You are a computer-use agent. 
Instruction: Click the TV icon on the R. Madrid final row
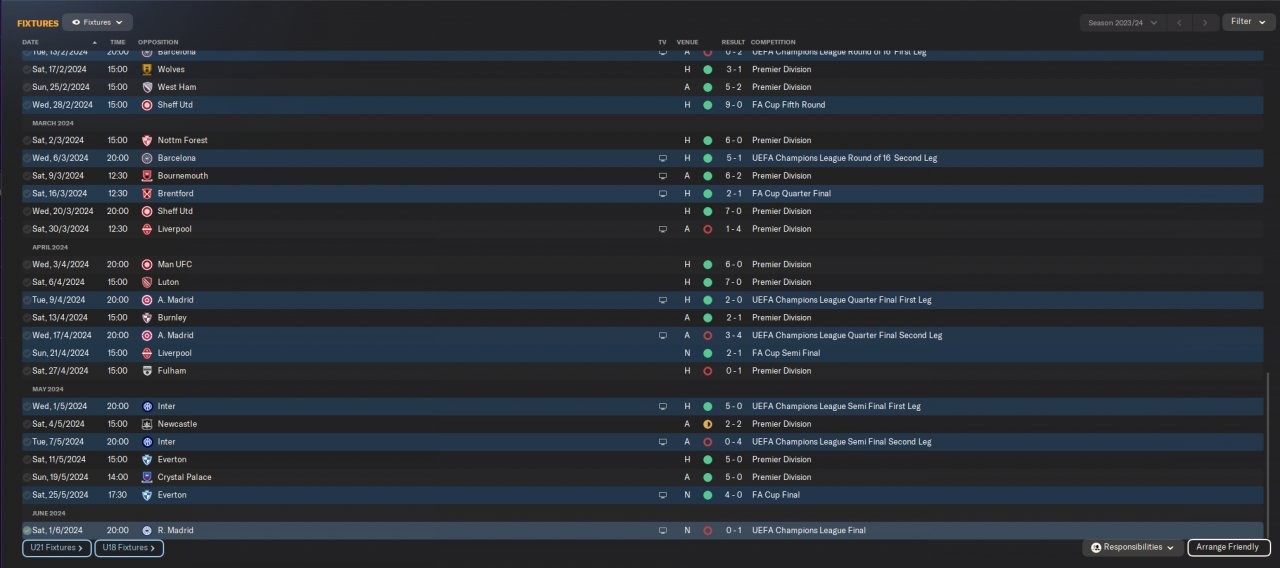(x=662, y=530)
